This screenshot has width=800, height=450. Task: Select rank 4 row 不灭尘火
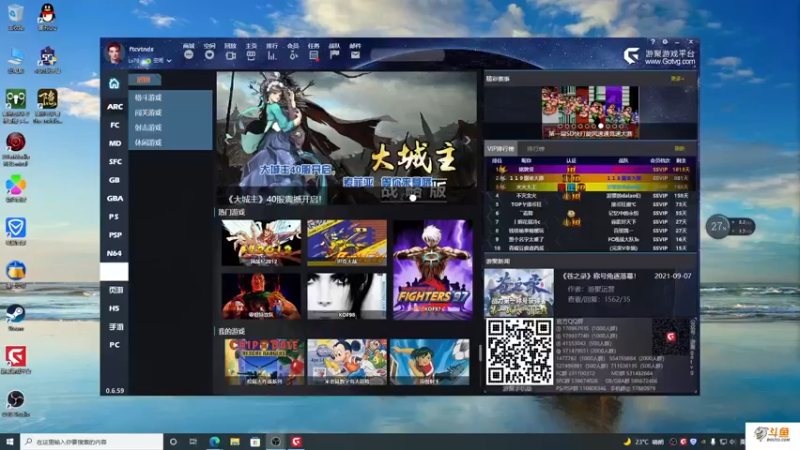click(x=590, y=196)
